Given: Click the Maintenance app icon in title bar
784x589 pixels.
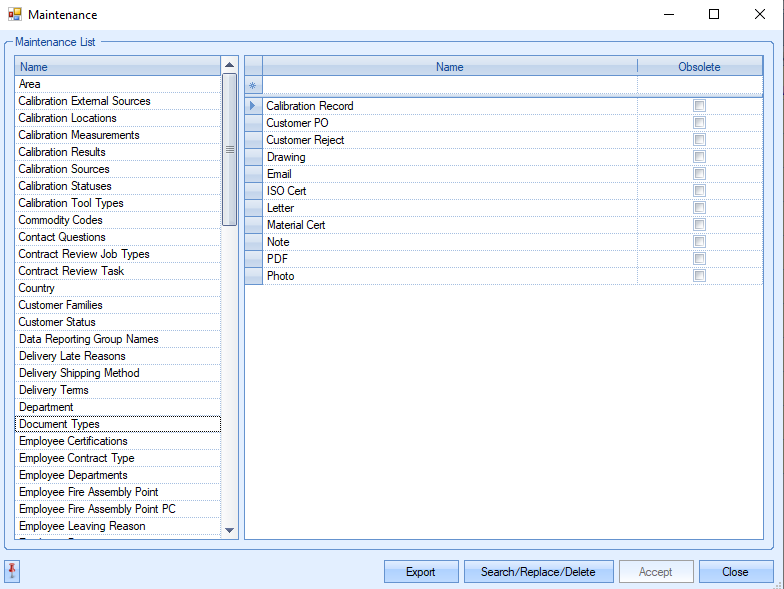Looking at the screenshot, I should pyautogui.click(x=14, y=15).
